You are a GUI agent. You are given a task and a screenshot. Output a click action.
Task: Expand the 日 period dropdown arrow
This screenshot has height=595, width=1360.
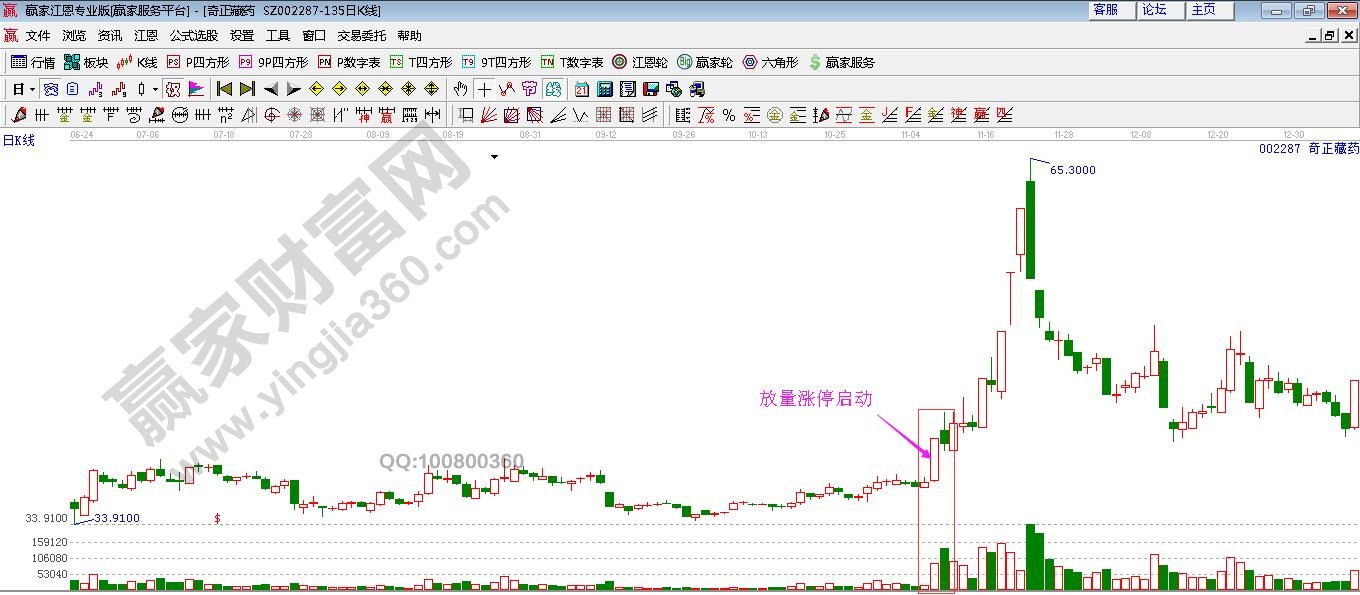(32, 89)
